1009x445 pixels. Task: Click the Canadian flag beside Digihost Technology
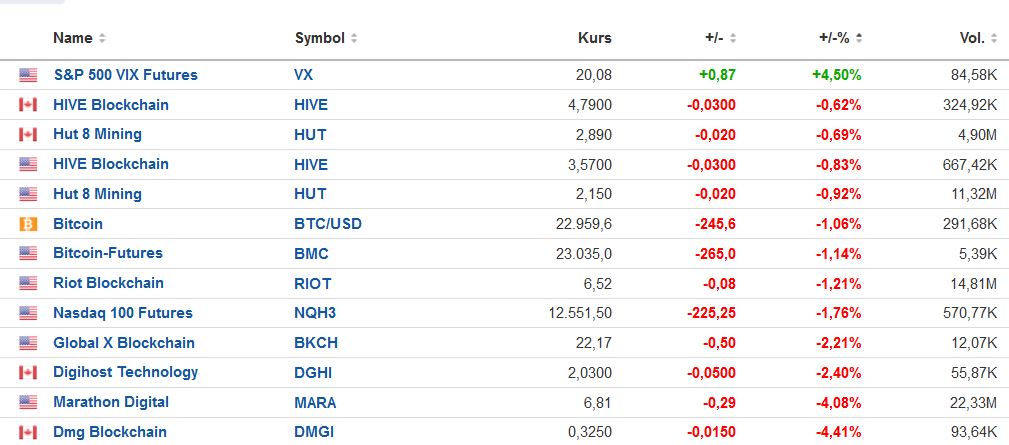click(28, 373)
